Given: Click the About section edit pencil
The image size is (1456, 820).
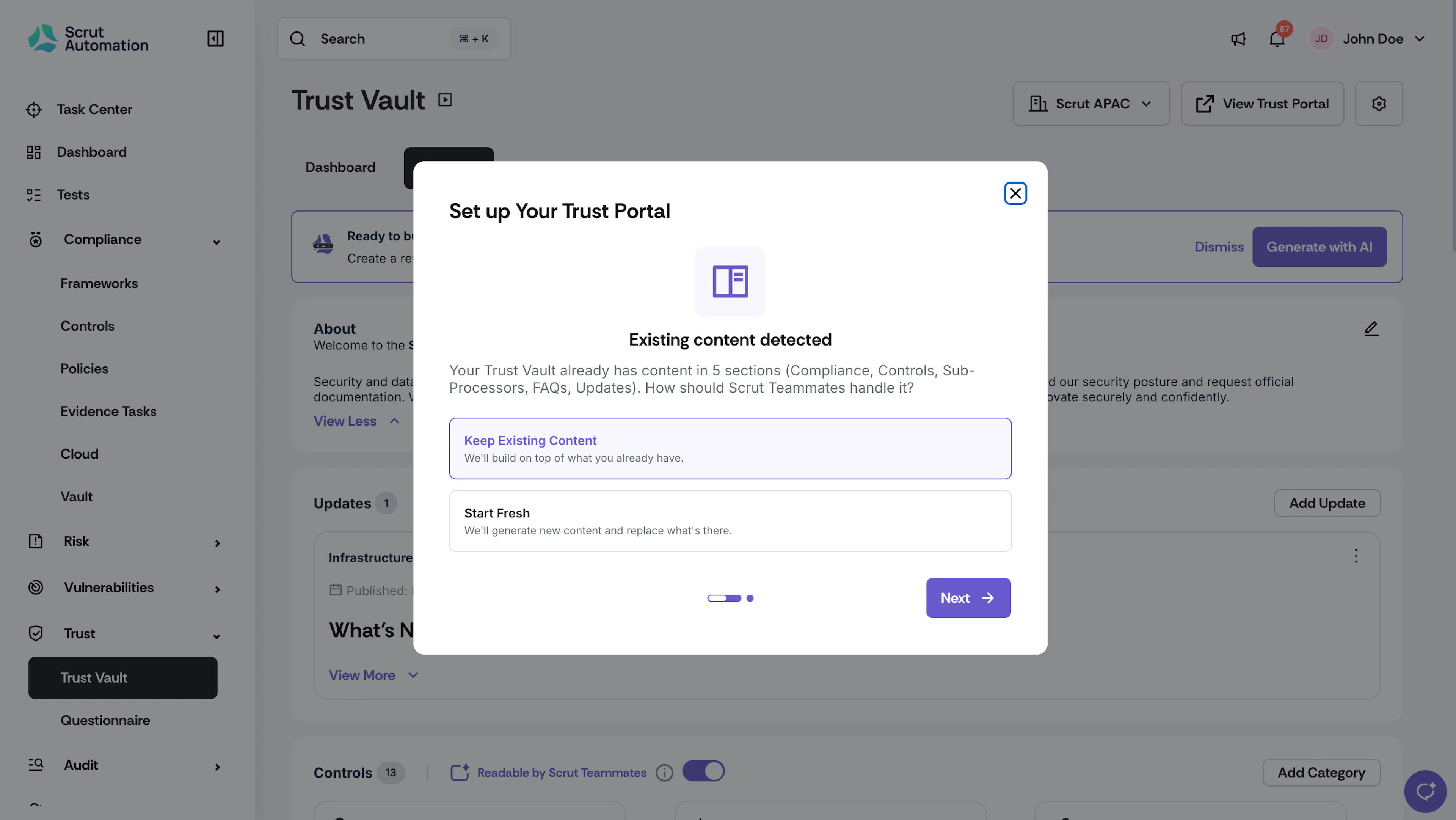Looking at the screenshot, I should tap(1371, 328).
